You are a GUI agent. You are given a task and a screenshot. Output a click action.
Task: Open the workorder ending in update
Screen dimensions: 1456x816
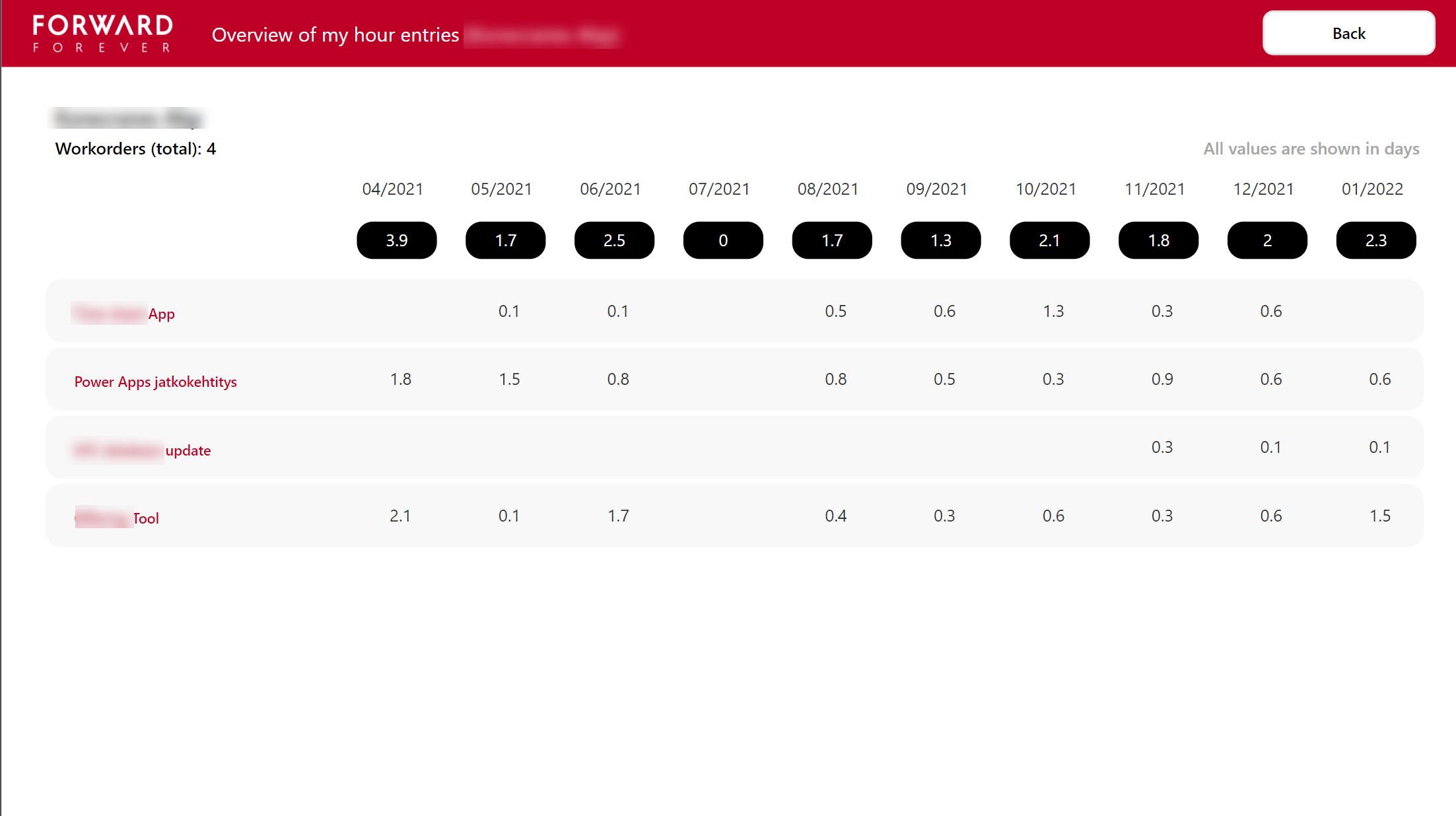click(143, 450)
